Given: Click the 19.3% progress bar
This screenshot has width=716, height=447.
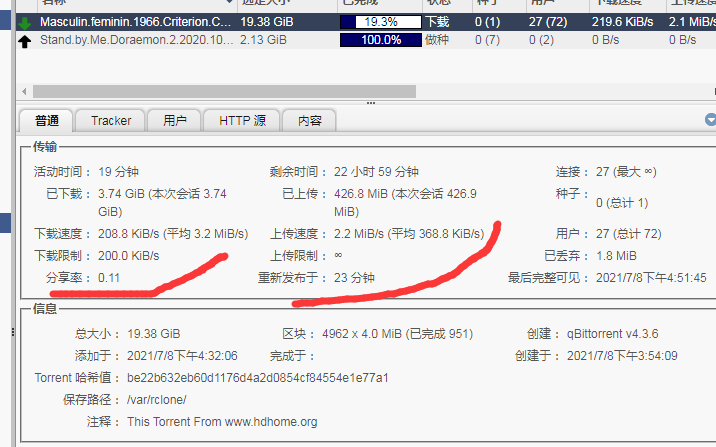Looking at the screenshot, I should pyautogui.click(x=380, y=21).
